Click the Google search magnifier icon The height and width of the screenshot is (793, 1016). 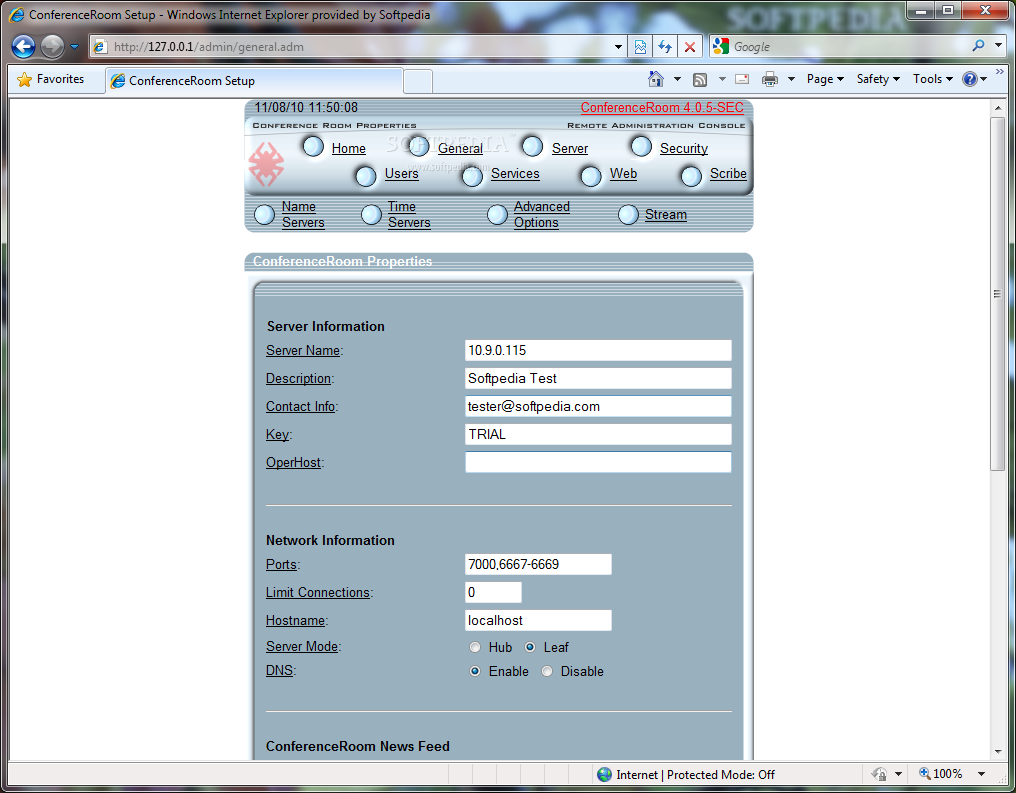pyautogui.click(x=978, y=45)
